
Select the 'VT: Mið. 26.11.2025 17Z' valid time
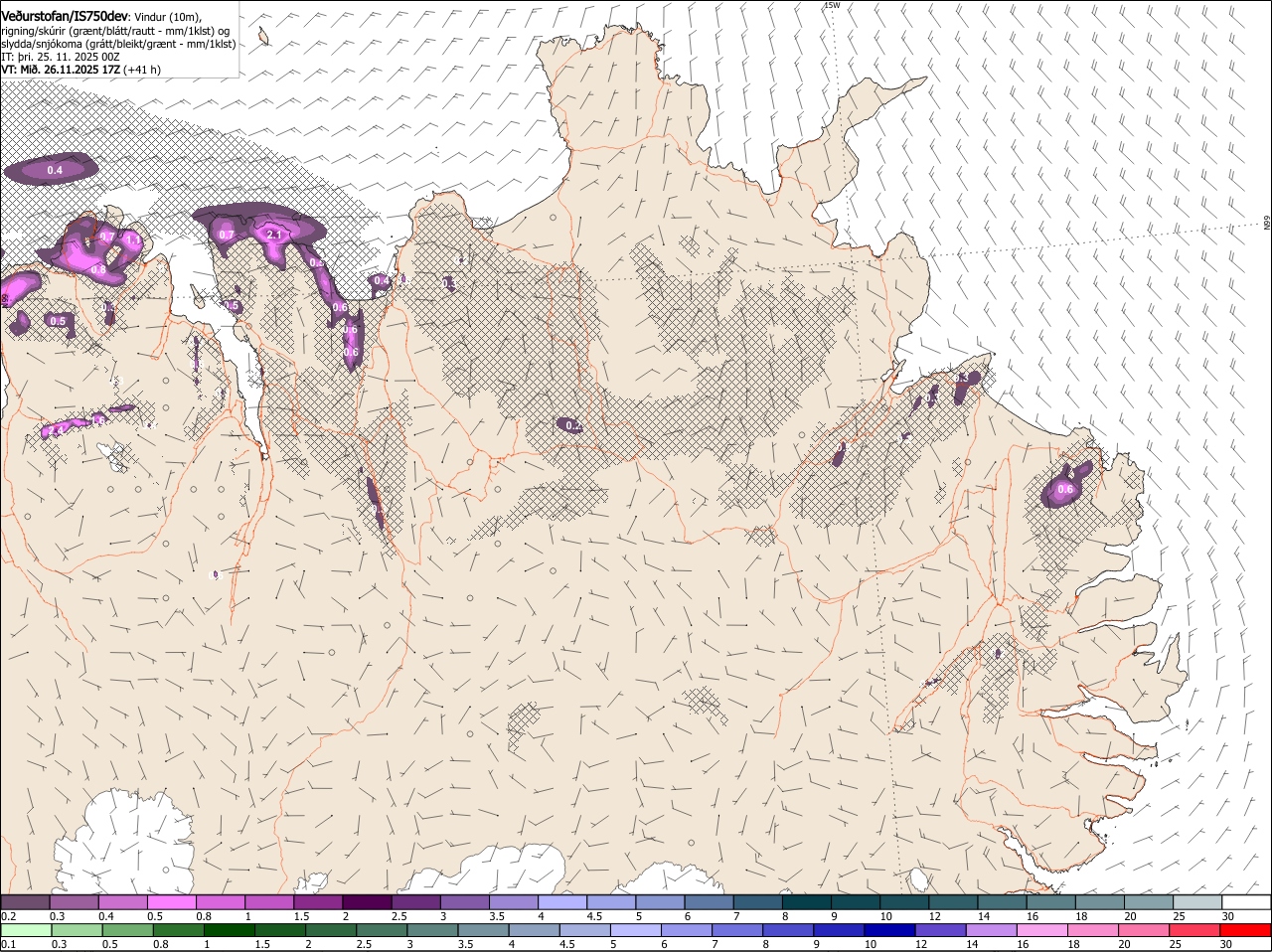(61, 70)
